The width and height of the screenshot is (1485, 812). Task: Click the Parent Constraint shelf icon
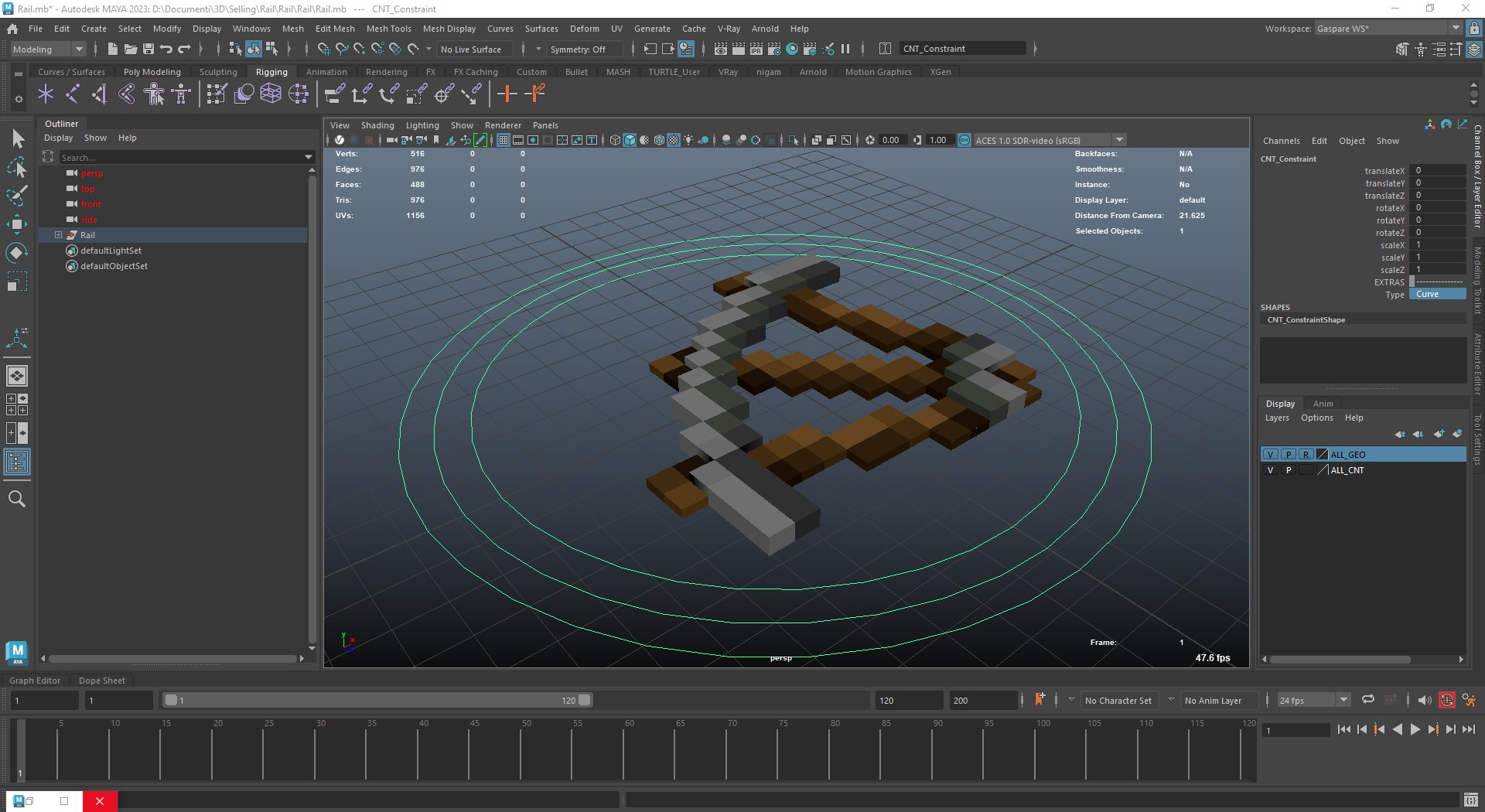[x=334, y=94]
